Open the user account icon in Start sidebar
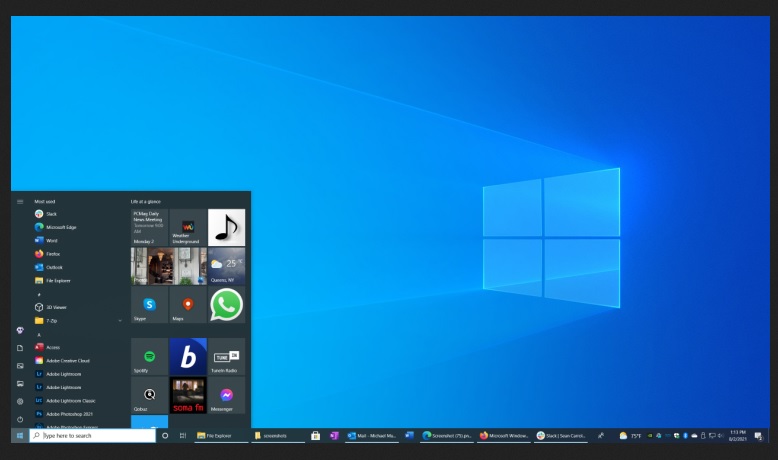Viewport: 778px width, 460px height. point(20,330)
